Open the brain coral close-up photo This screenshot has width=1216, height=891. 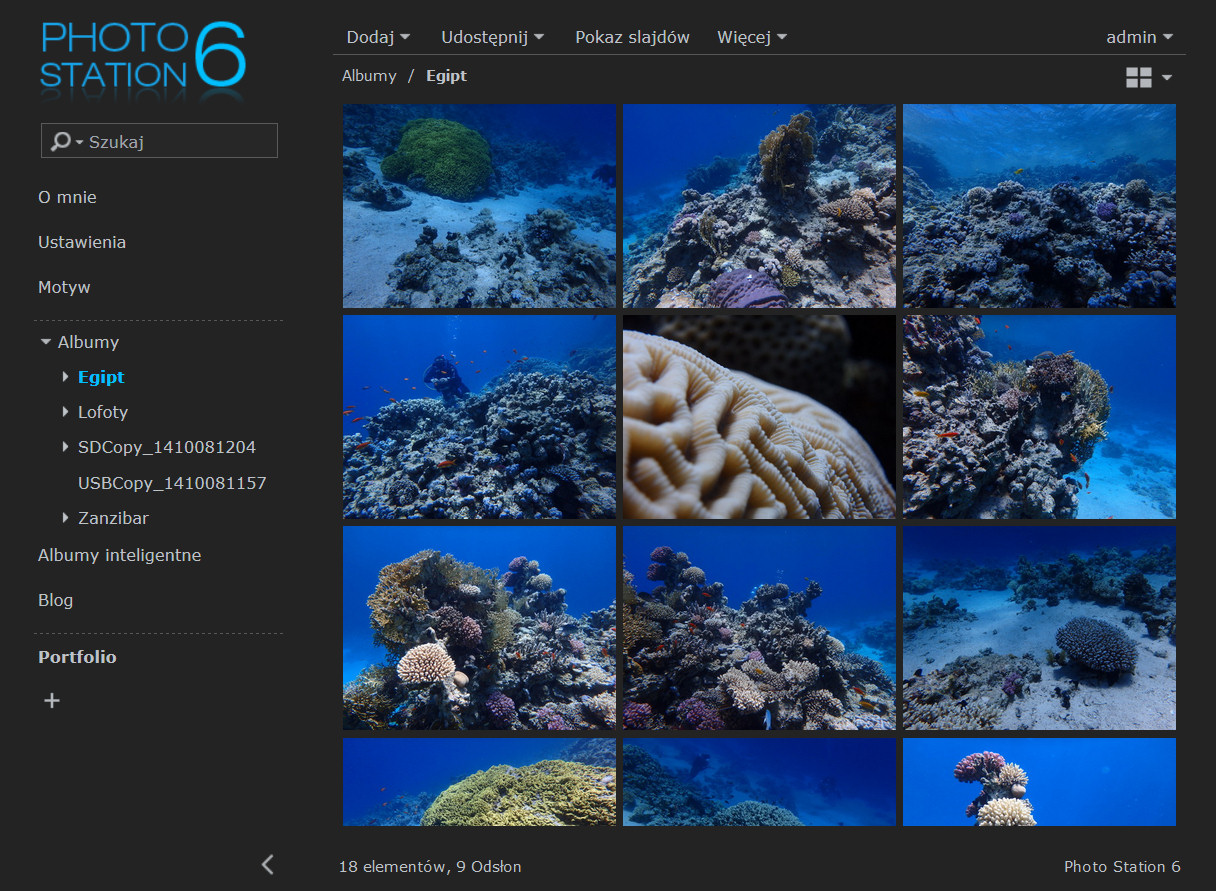pyautogui.click(x=759, y=417)
